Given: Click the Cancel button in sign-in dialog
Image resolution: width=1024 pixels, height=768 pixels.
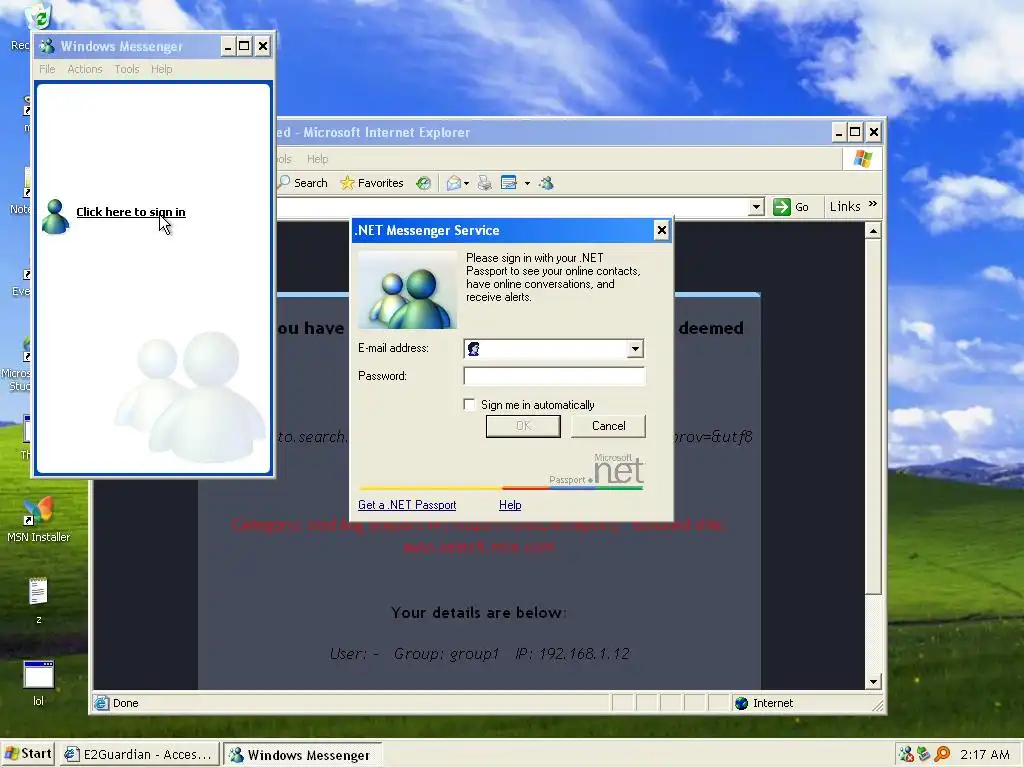Looking at the screenshot, I should pyautogui.click(x=608, y=426).
